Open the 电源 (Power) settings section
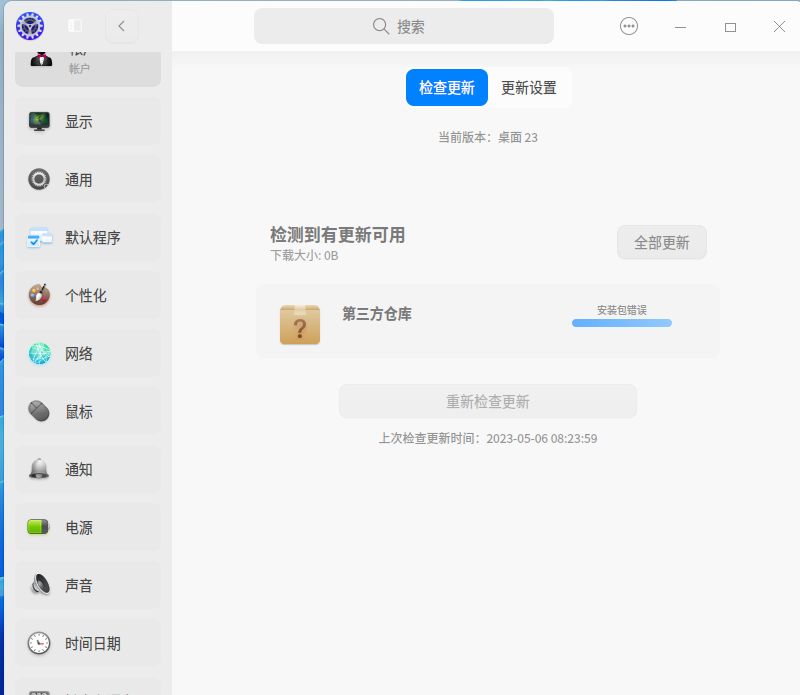Screen dimensions: 800x695 [87, 527]
